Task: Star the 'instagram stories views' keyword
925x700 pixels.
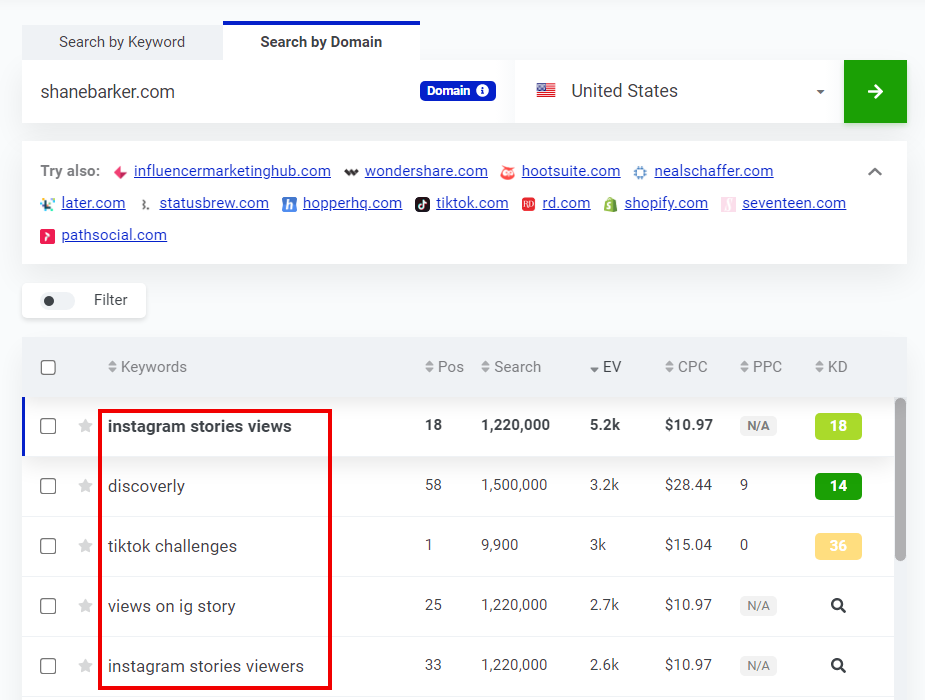Action: (x=86, y=426)
